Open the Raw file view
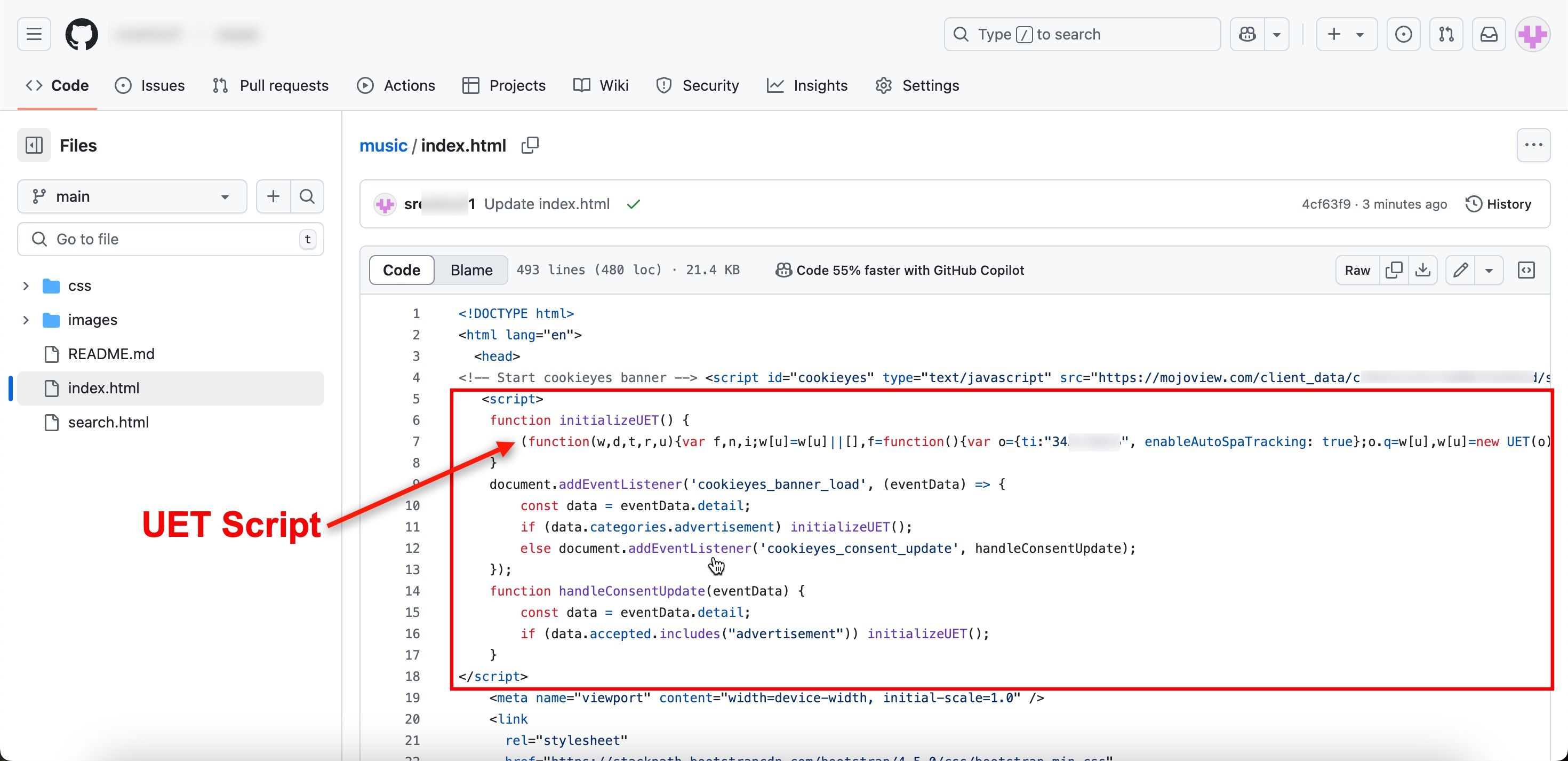The image size is (1568, 761). coord(1357,270)
